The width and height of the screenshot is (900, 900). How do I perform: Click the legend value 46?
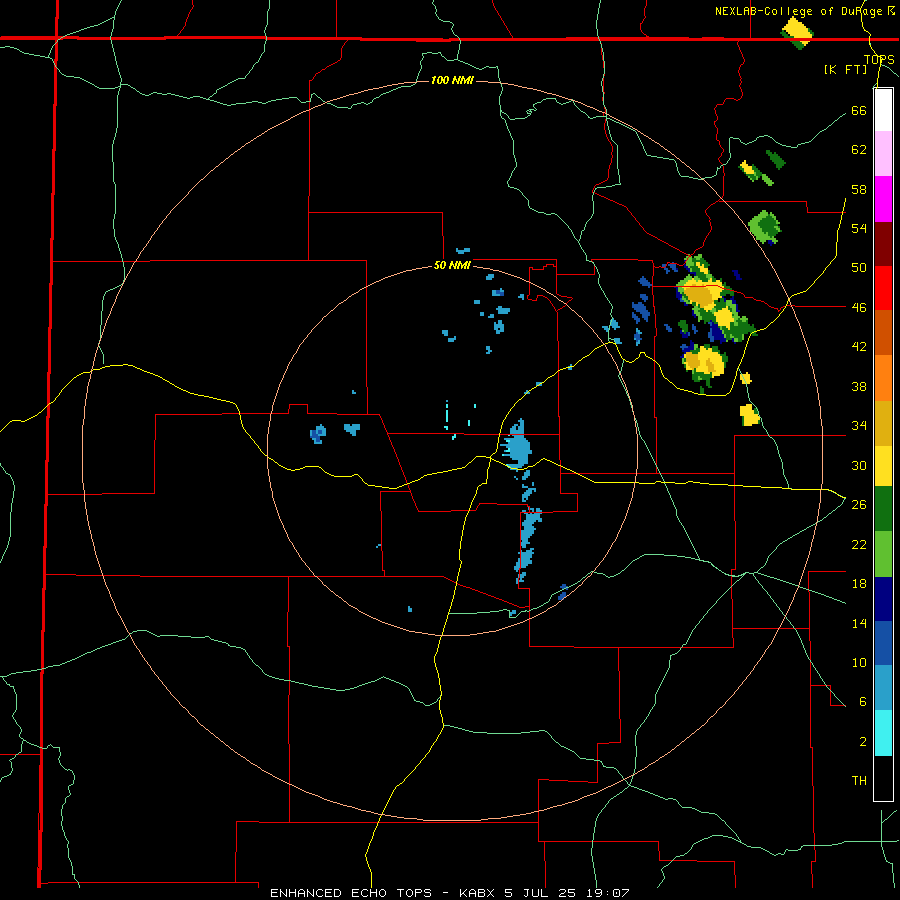click(x=859, y=308)
